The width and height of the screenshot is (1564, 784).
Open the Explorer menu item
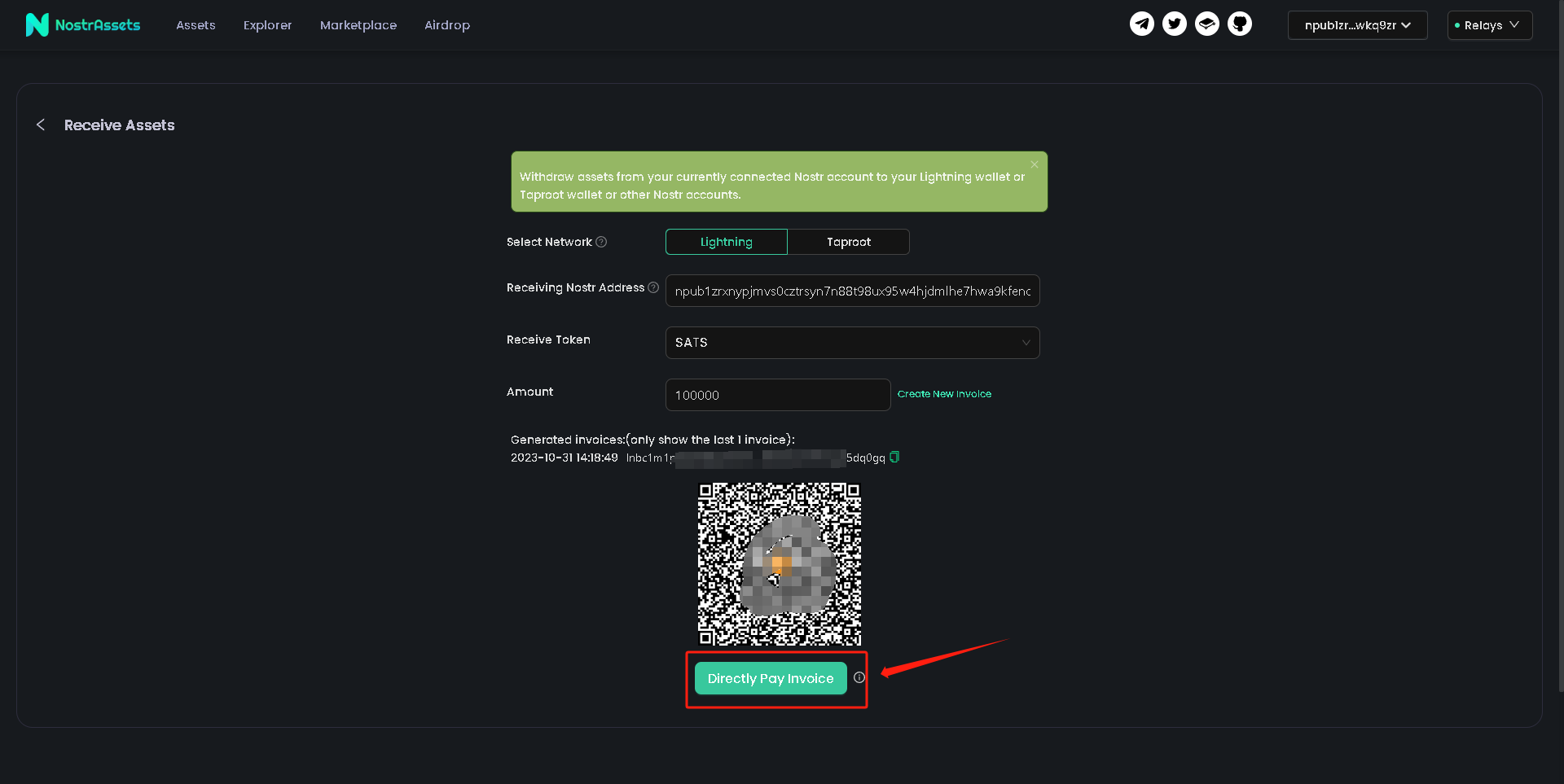[267, 25]
